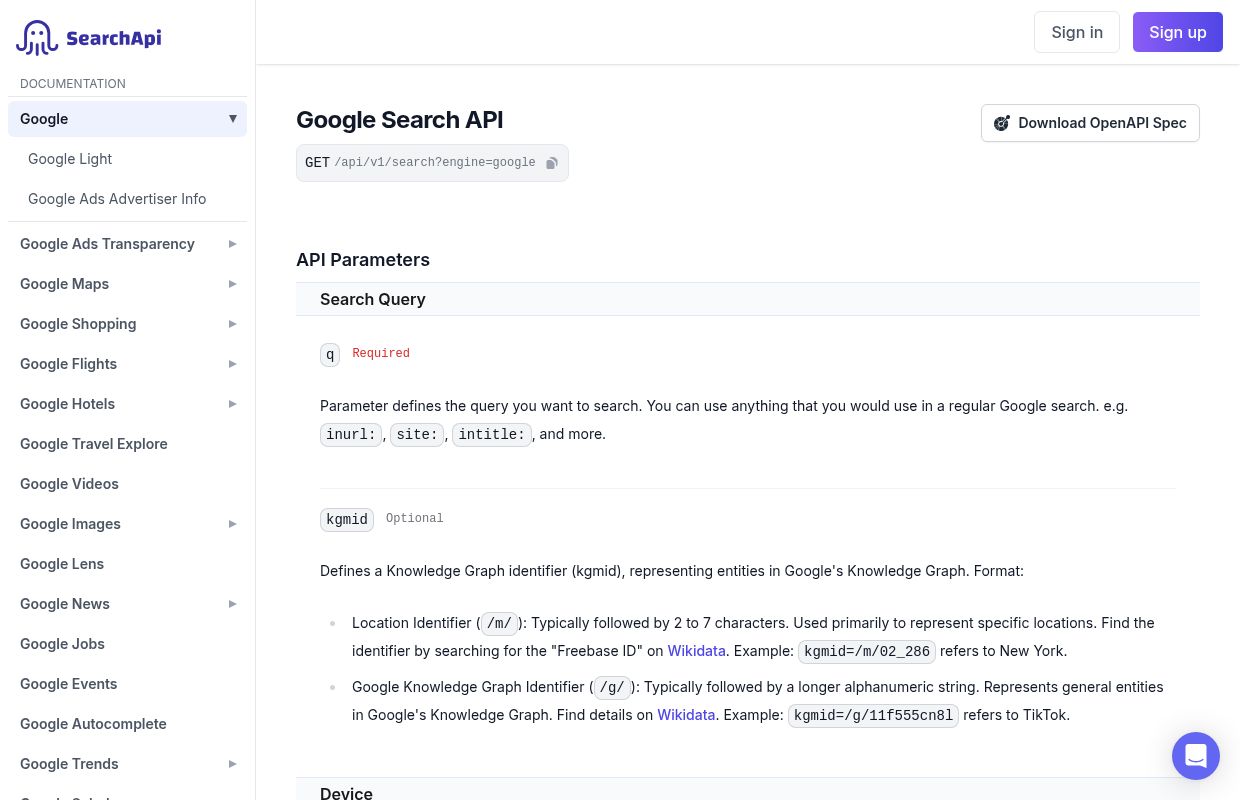Follow the Wikidata link for Freebase ID
This screenshot has width=1240, height=800.
coord(697,651)
